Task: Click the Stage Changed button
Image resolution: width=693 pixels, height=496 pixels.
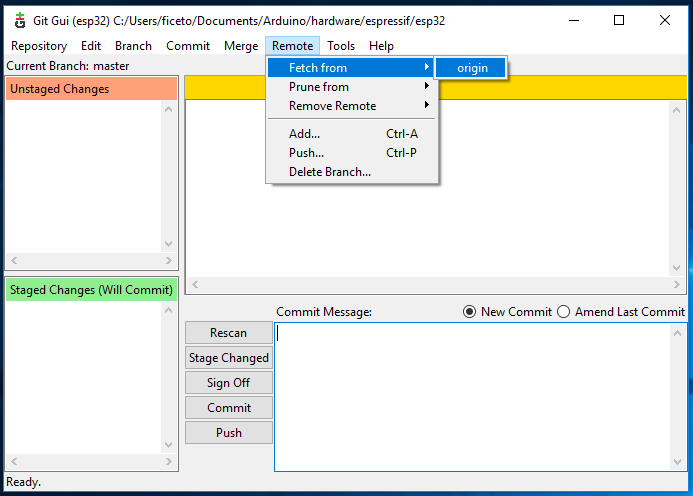Action: [229, 358]
